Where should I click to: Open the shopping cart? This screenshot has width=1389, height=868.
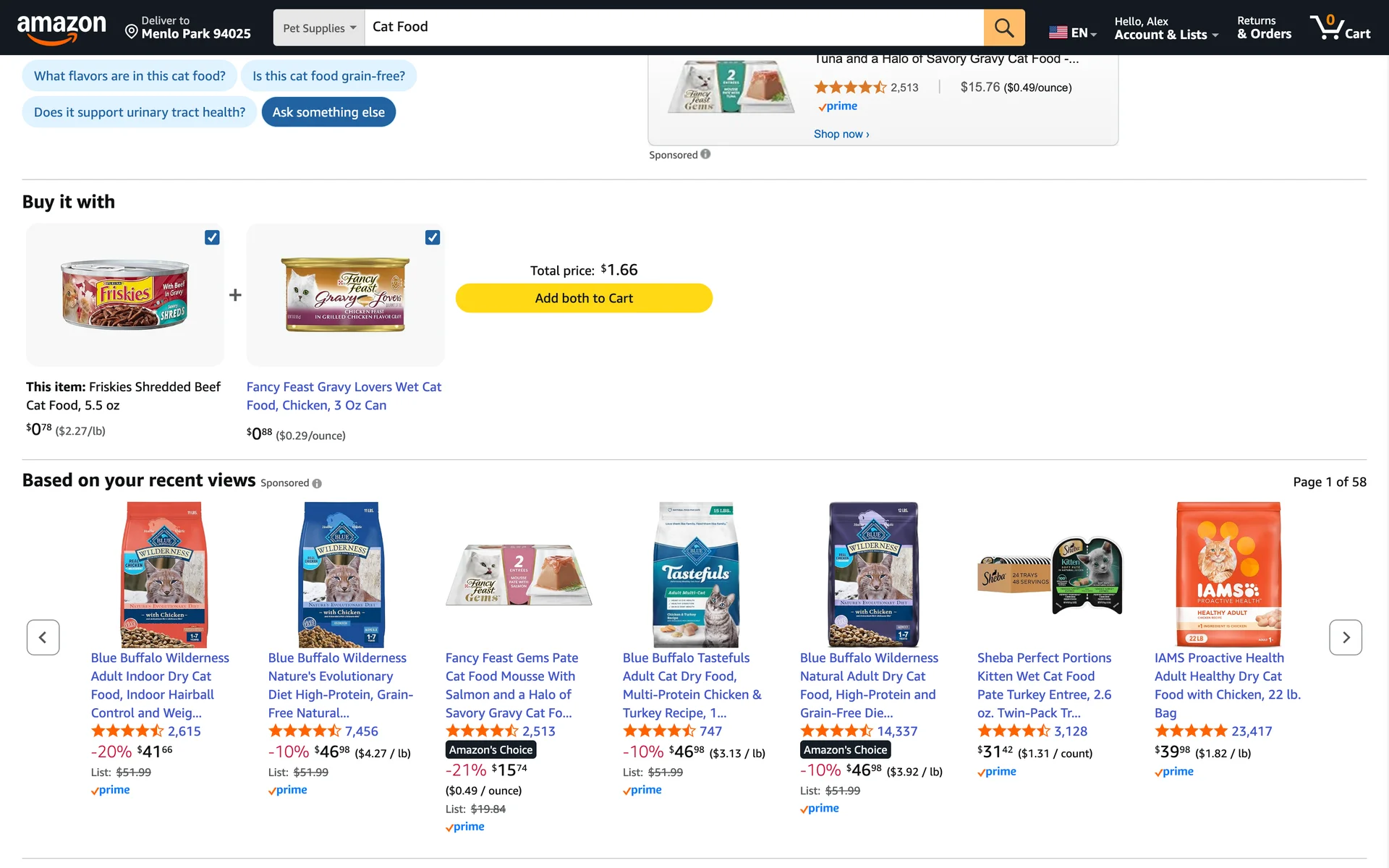pyautogui.click(x=1340, y=27)
